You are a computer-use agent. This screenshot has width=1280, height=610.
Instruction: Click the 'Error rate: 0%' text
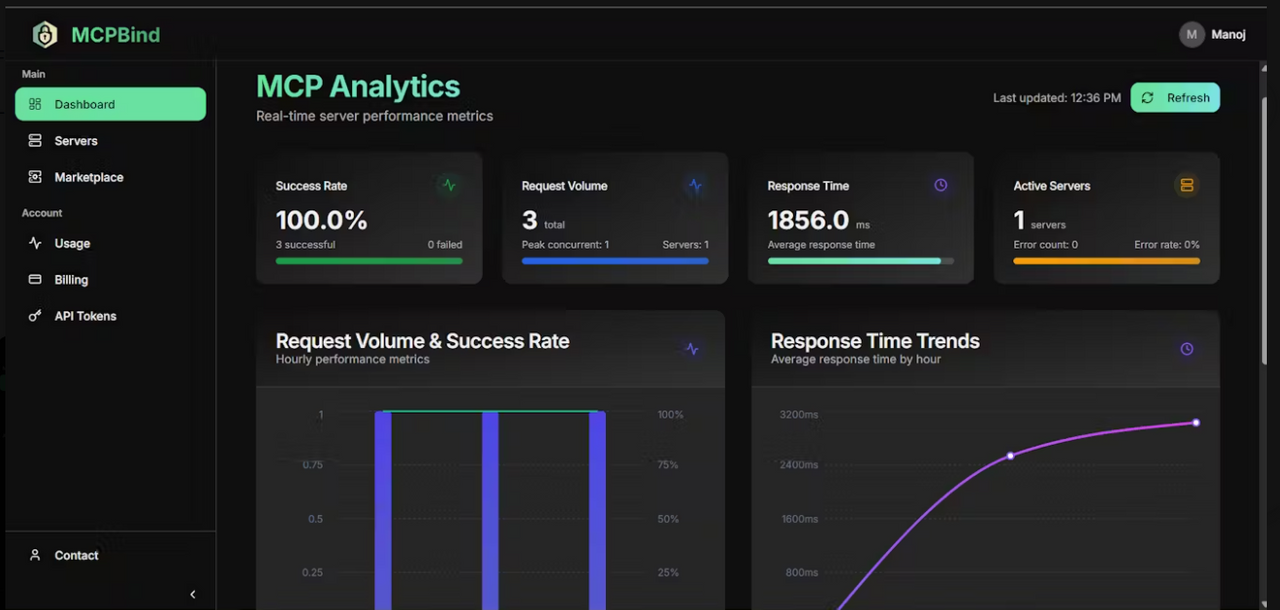tap(1167, 244)
